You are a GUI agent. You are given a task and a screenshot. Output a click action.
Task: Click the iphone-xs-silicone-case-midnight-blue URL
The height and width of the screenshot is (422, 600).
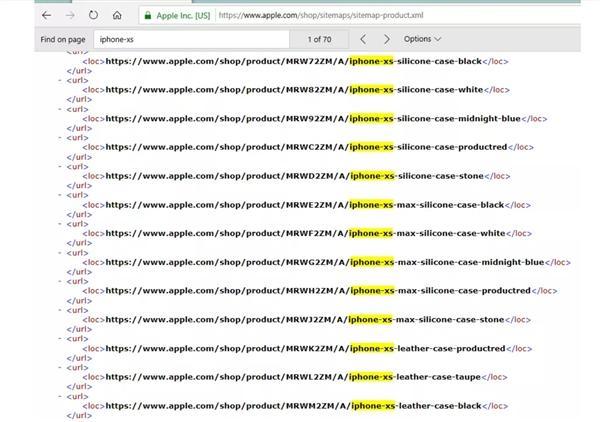click(313, 119)
